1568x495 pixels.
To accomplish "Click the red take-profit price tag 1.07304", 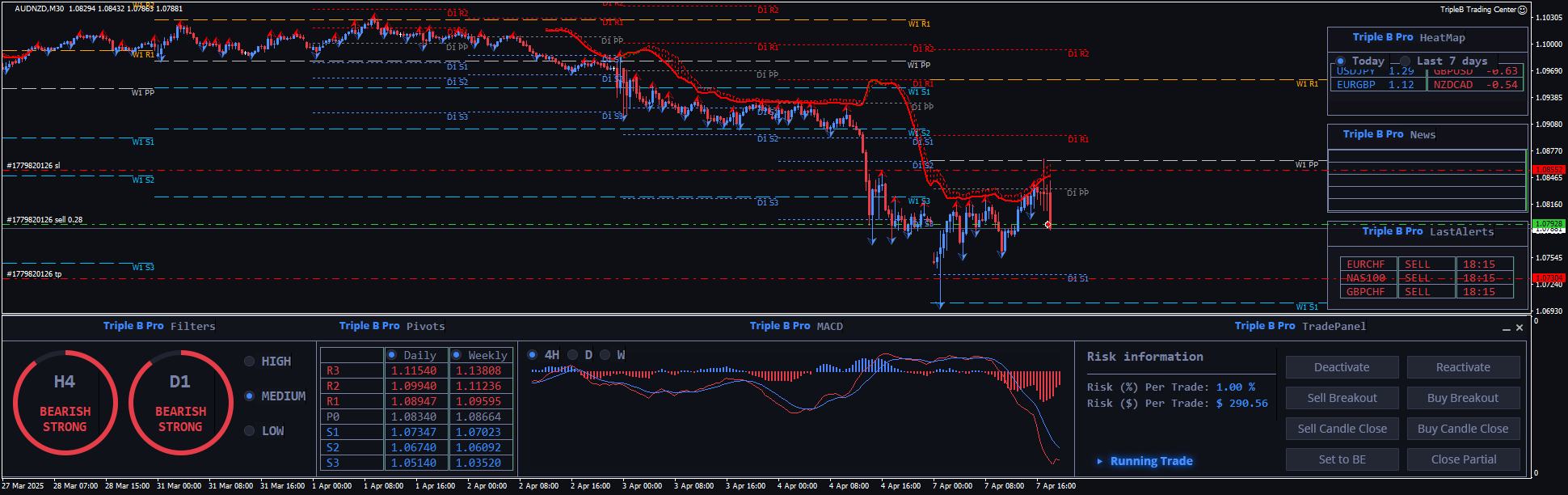I will [x=1549, y=278].
